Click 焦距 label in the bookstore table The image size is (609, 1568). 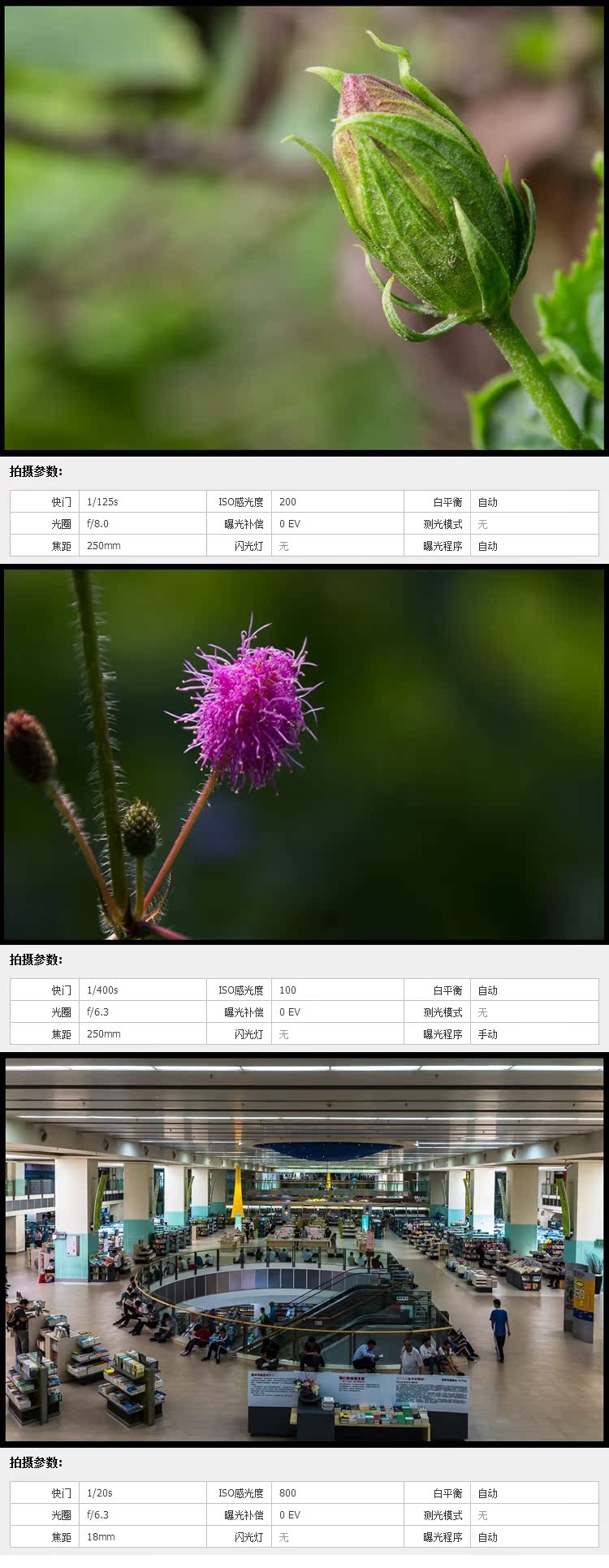click(x=62, y=1537)
